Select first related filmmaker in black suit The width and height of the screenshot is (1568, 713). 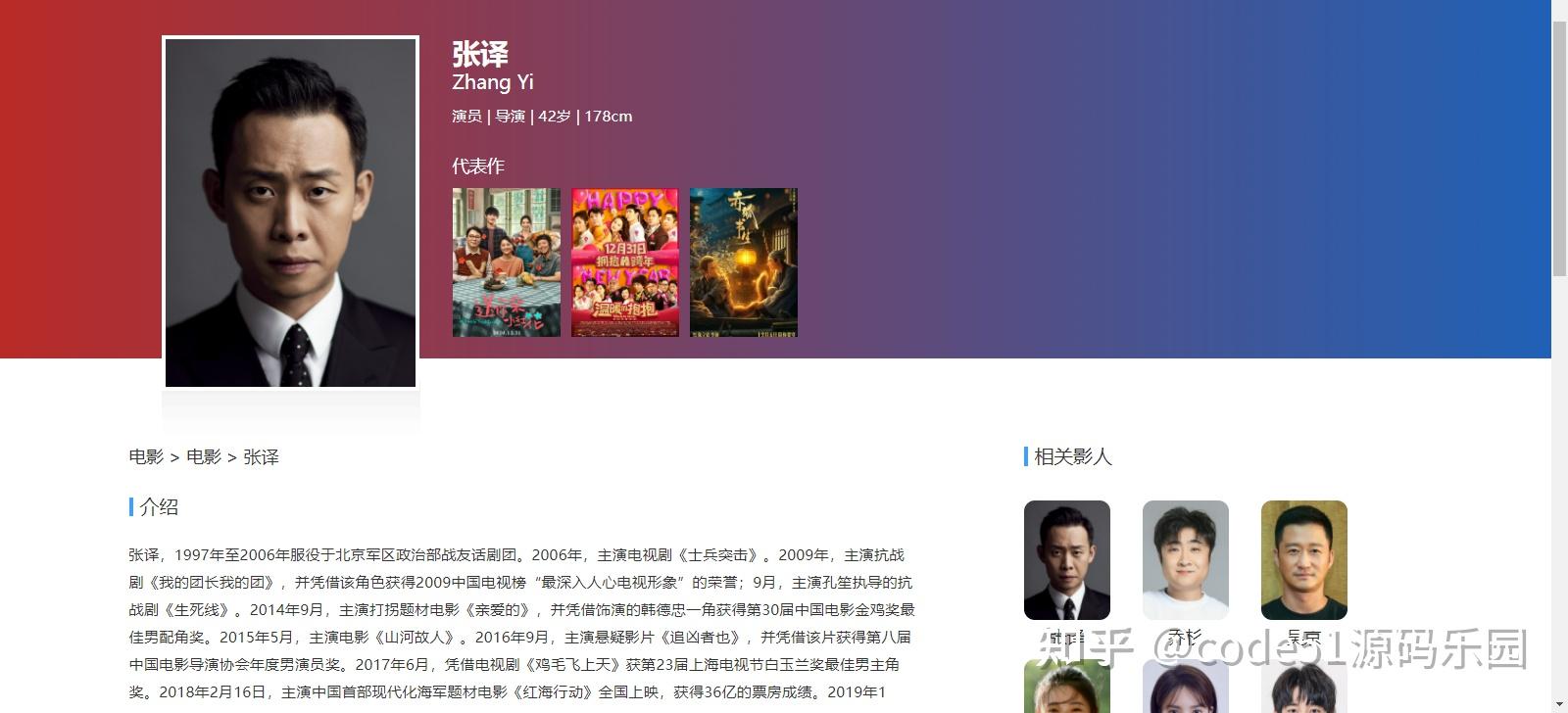point(1067,560)
